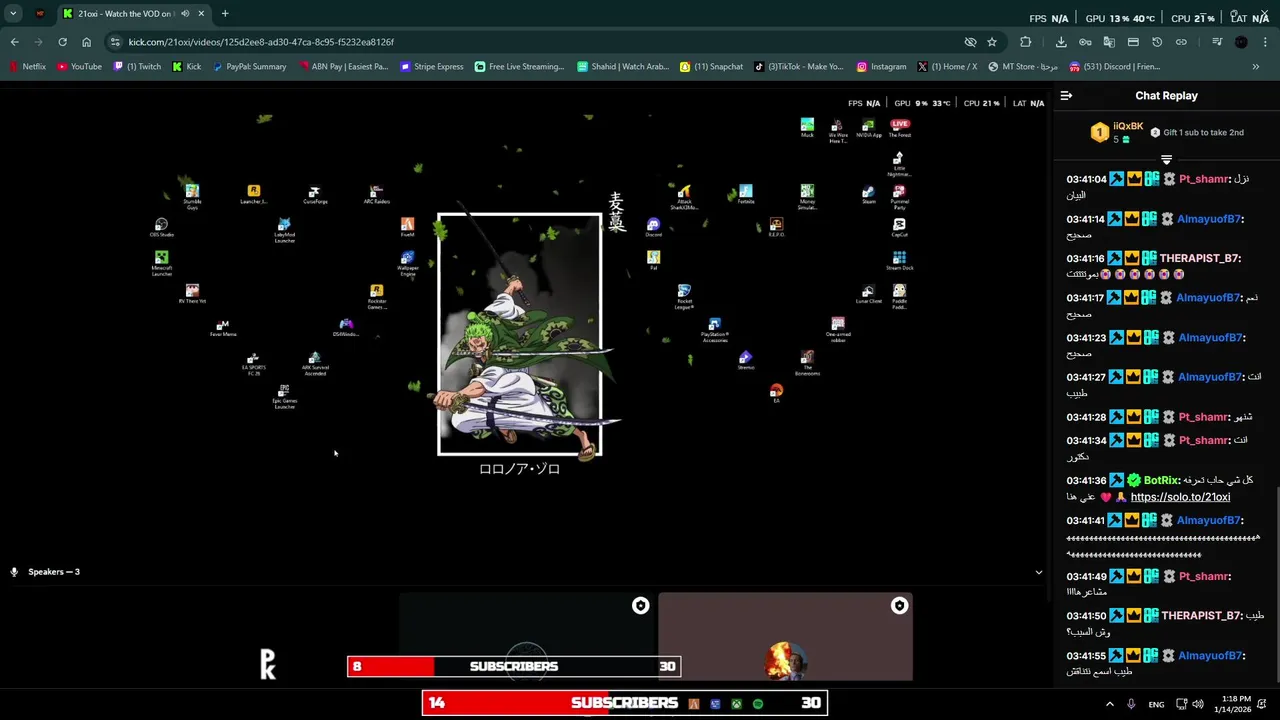Switch to the first pinned browser tab

click(40, 13)
